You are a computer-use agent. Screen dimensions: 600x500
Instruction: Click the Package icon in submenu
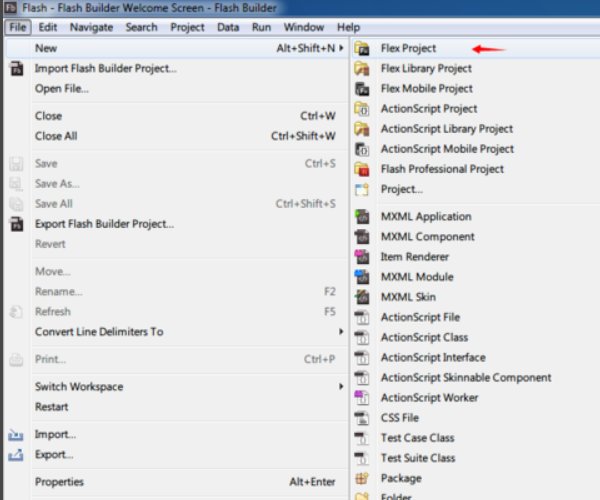(362, 478)
